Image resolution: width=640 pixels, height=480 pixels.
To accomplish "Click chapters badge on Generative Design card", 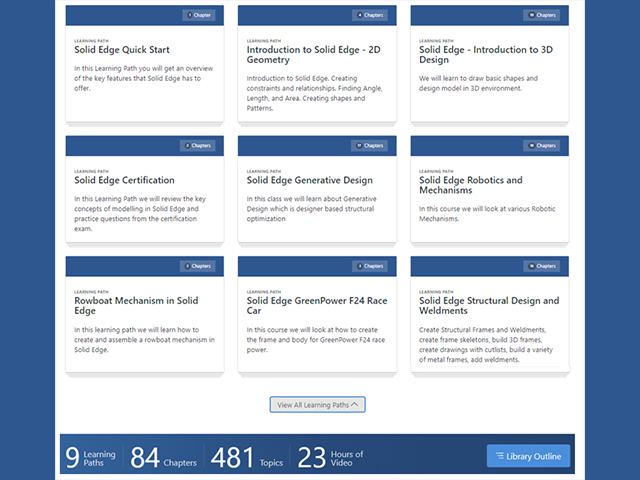I will click(x=370, y=145).
